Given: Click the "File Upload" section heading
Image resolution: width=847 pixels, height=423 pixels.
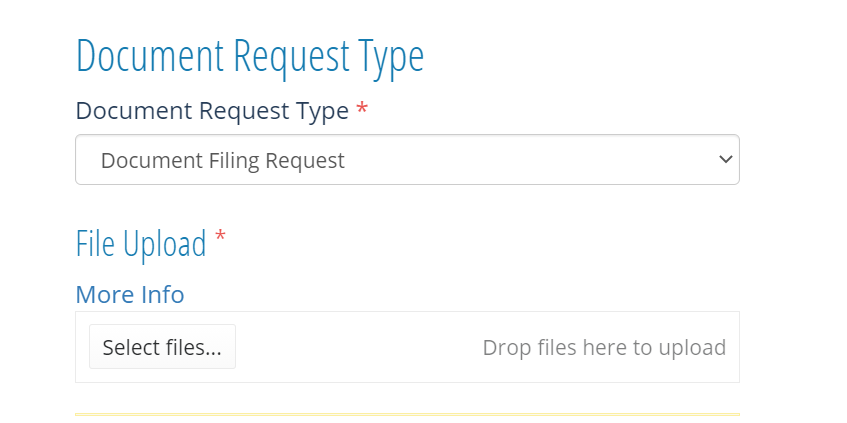Looking at the screenshot, I should tap(141, 244).
